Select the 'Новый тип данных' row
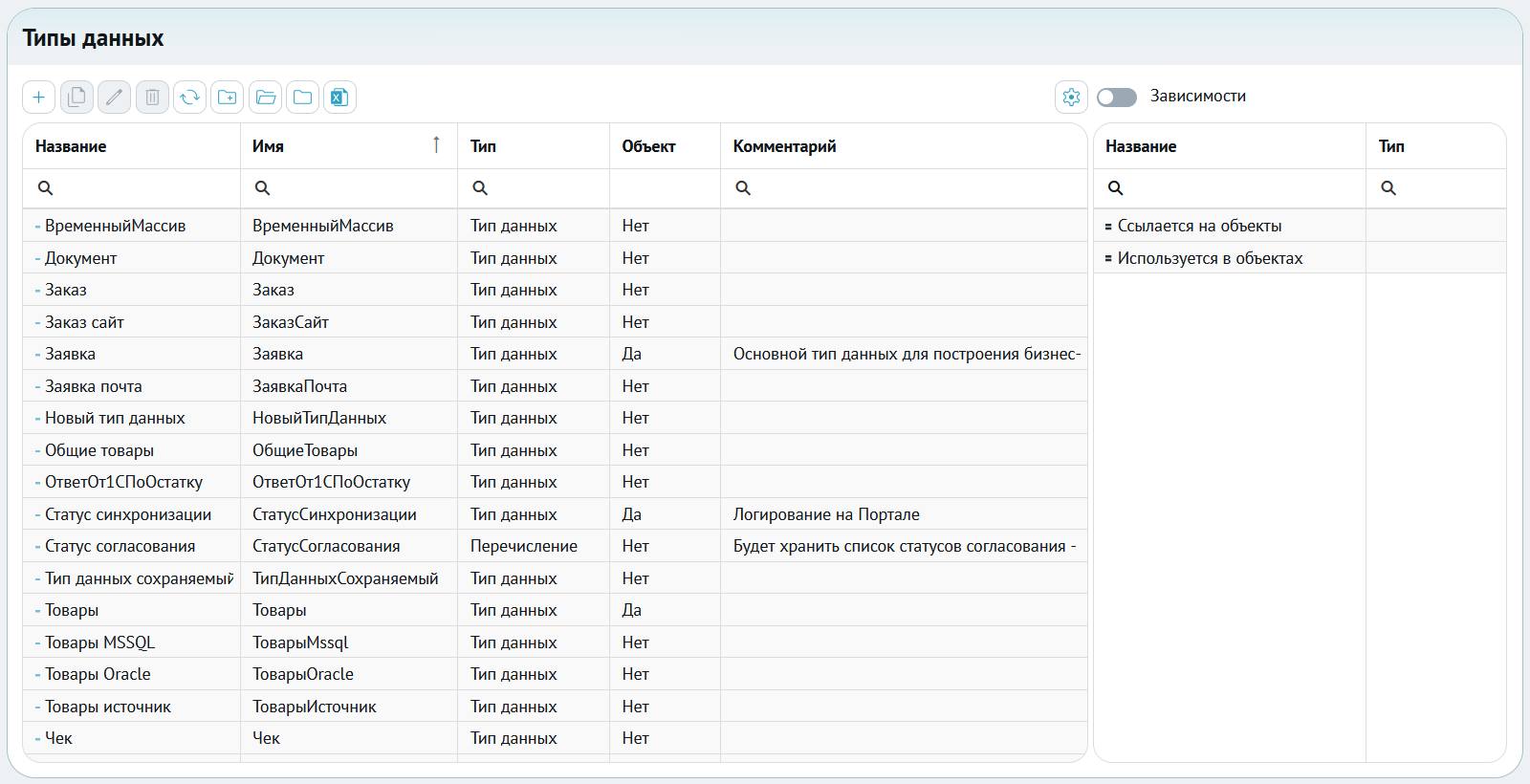 (x=555, y=418)
